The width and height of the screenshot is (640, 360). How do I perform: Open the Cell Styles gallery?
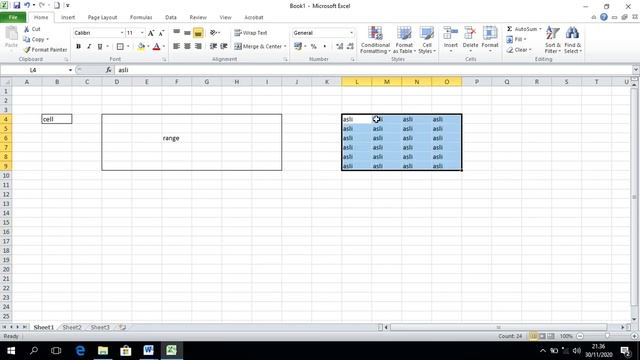tap(427, 40)
